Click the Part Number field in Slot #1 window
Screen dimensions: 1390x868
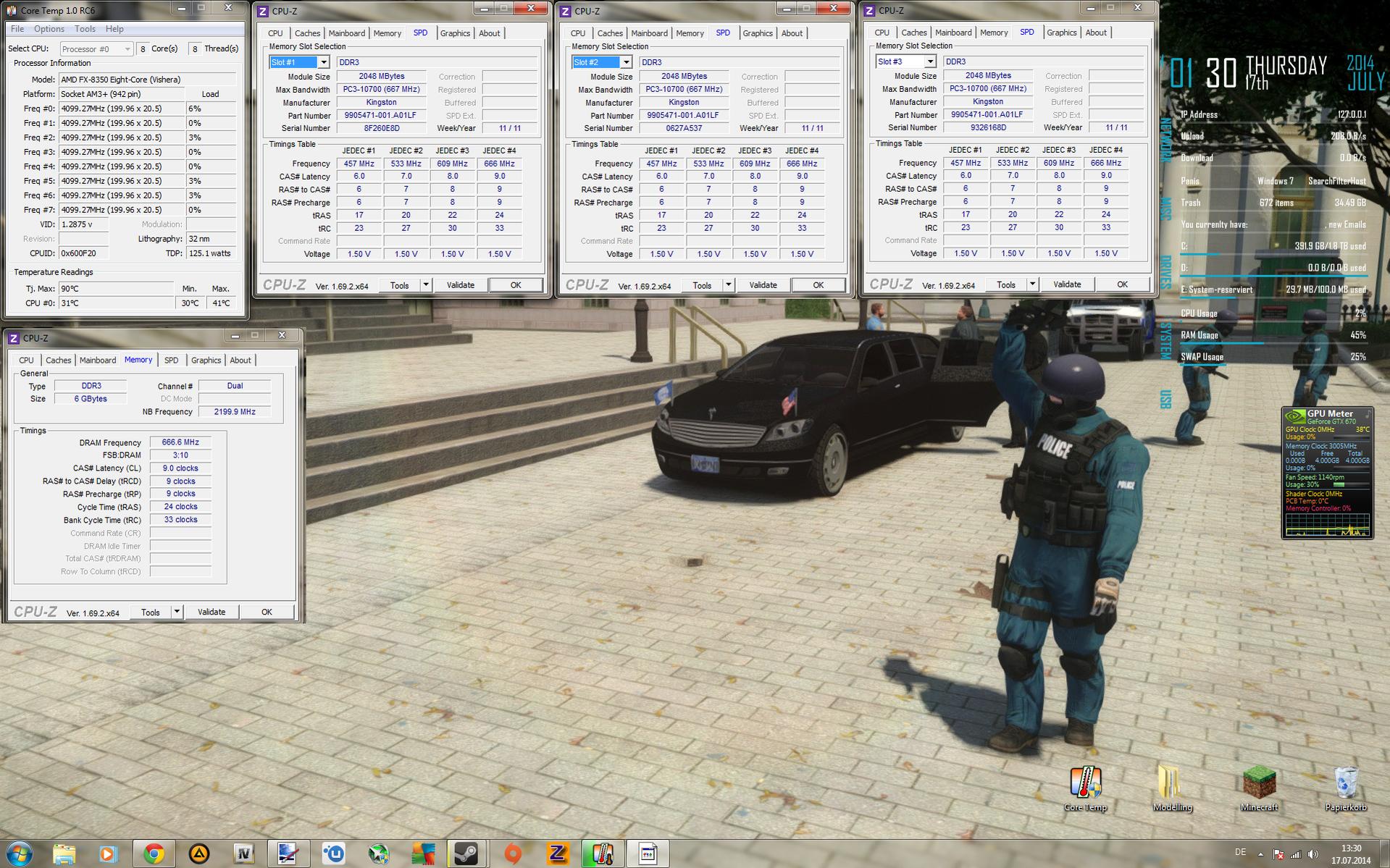point(381,116)
